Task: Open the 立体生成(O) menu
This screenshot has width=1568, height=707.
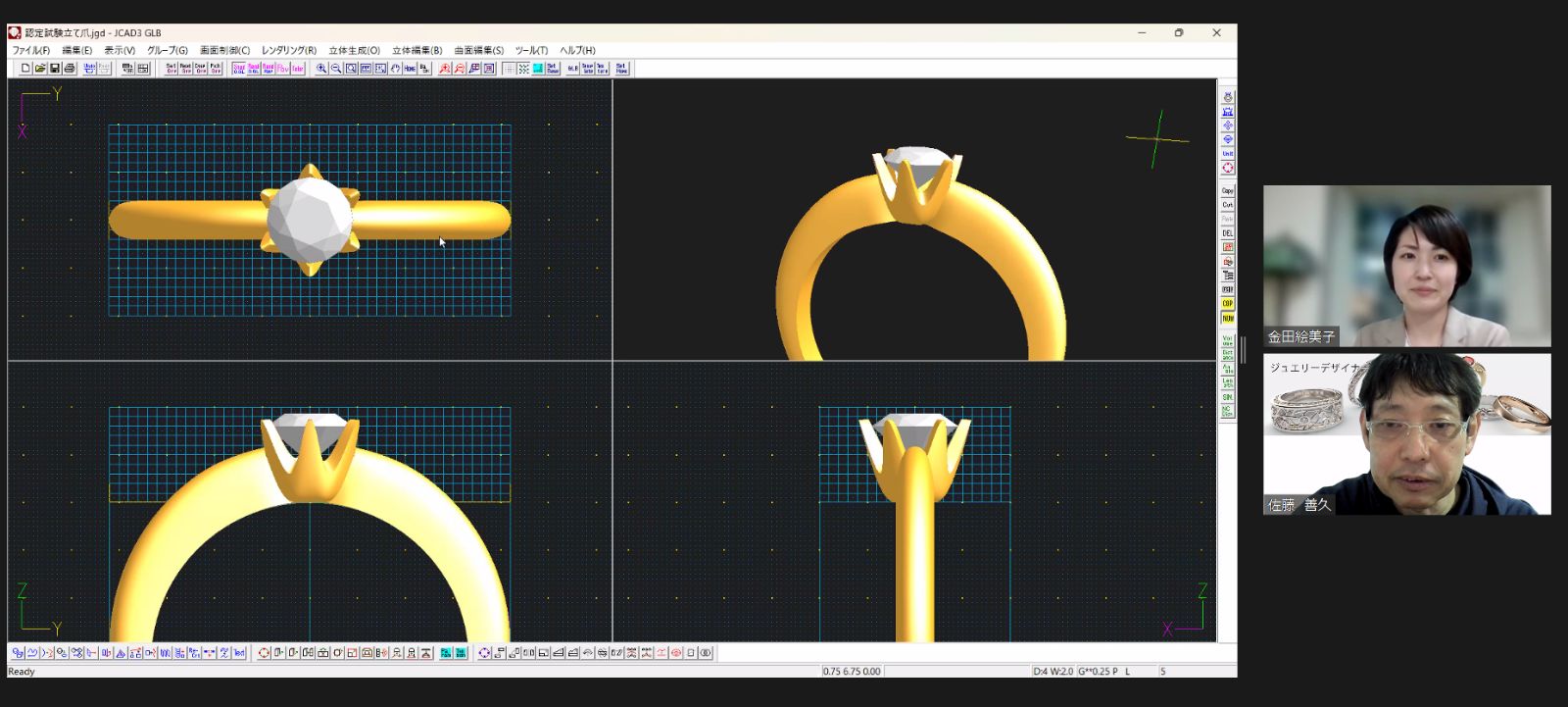Action: tap(354, 50)
